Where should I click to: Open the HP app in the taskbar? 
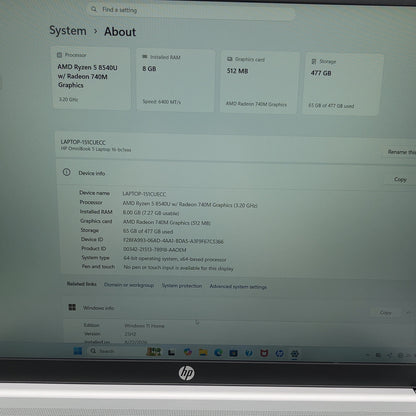pyautogui.click(x=279, y=353)
